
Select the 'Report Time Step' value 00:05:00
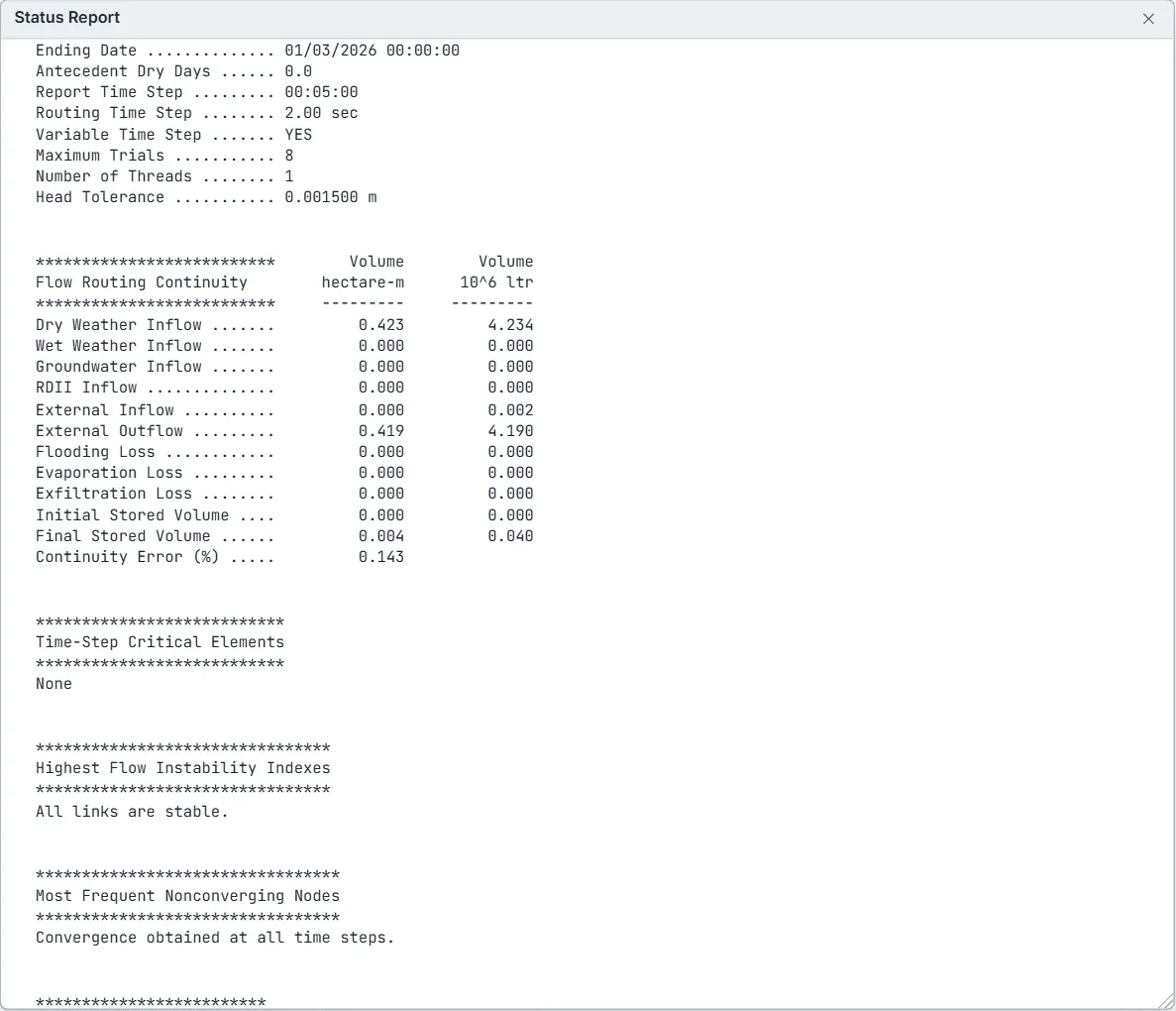pyautogui.click(x=321, y=92)
